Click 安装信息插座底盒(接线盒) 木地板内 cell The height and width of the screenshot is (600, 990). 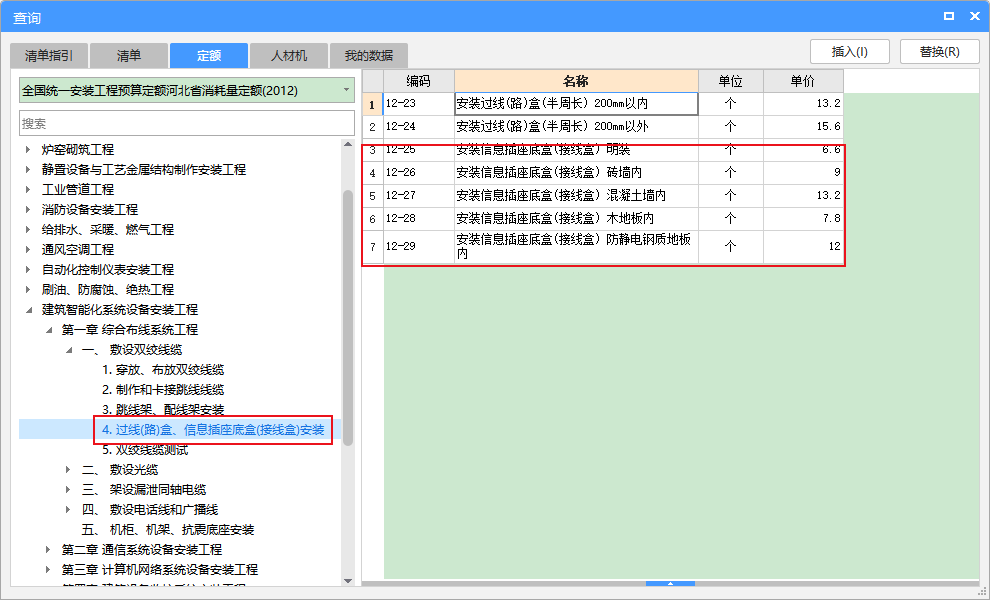(576, 219)
